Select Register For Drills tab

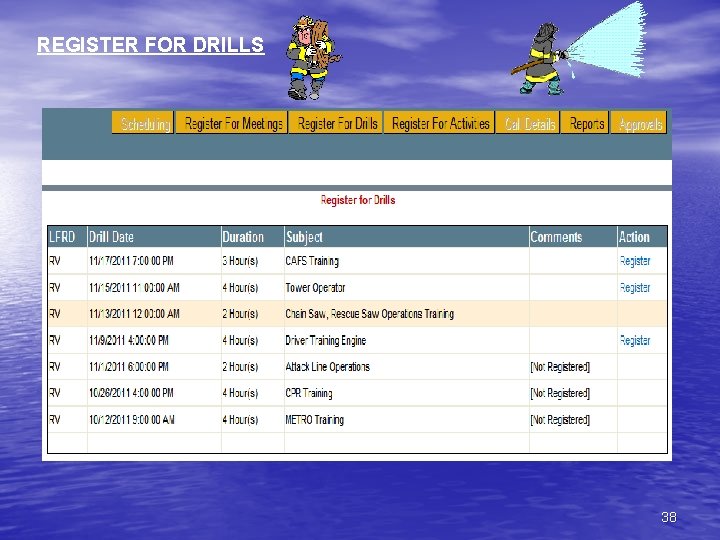coord(336,123)
